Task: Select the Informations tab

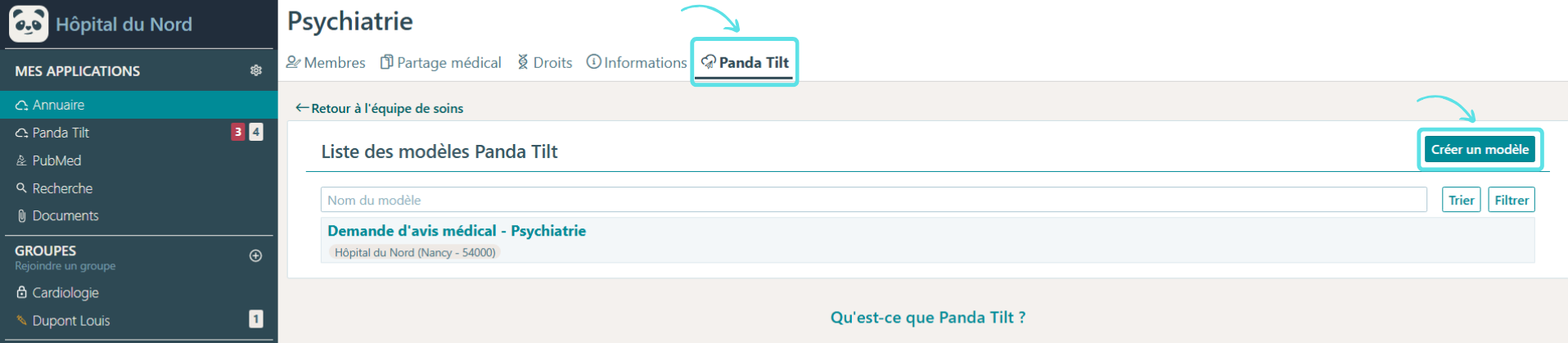Action: pos(637,62)
